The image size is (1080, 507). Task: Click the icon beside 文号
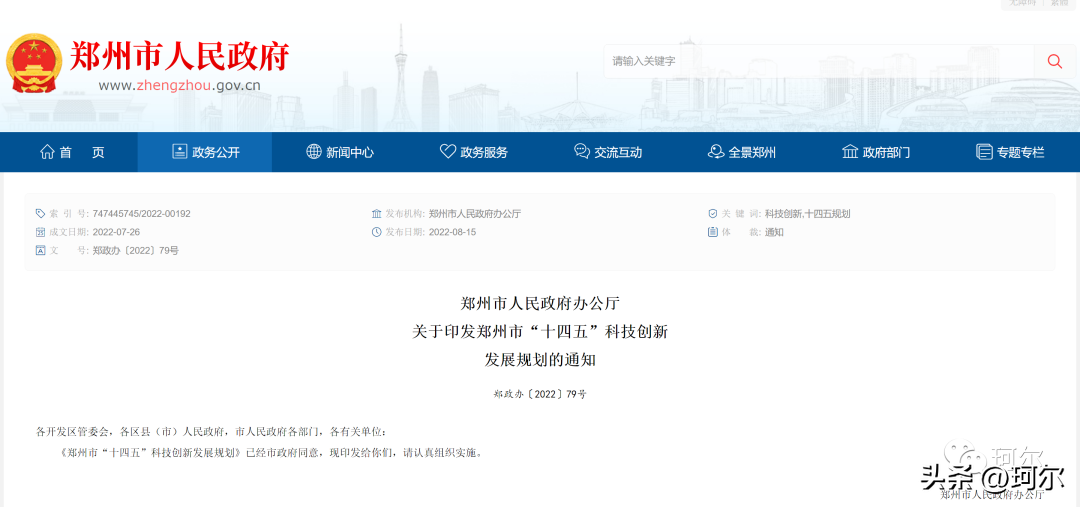pos(40,251)
